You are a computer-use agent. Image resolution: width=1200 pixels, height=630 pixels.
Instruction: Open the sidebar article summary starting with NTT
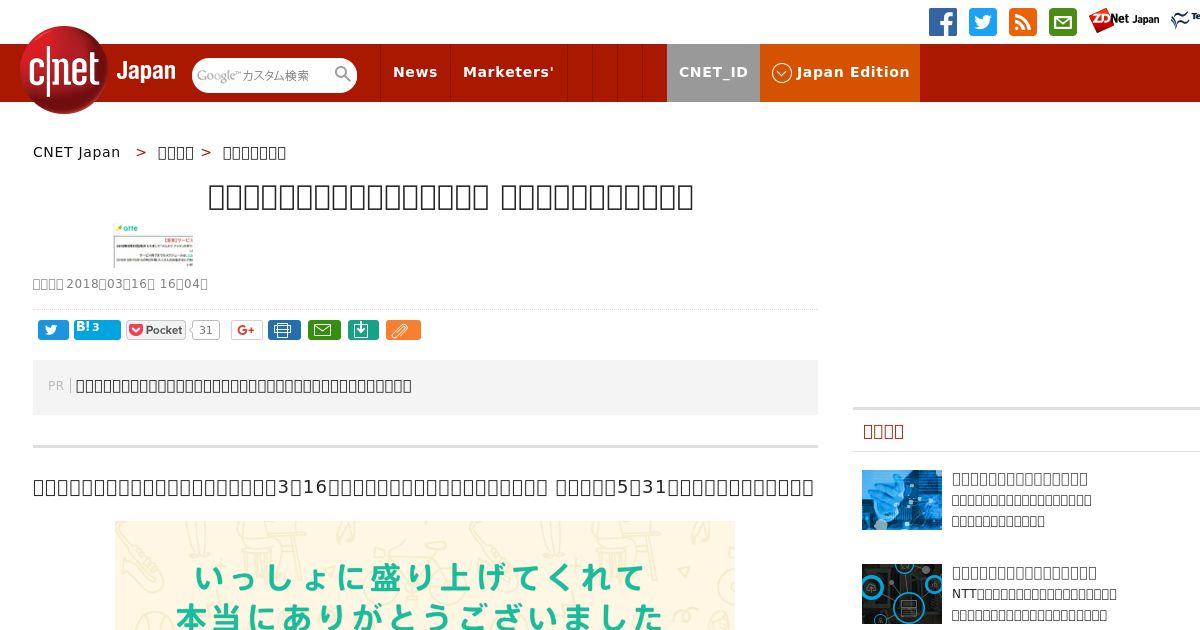(1034, 604)
